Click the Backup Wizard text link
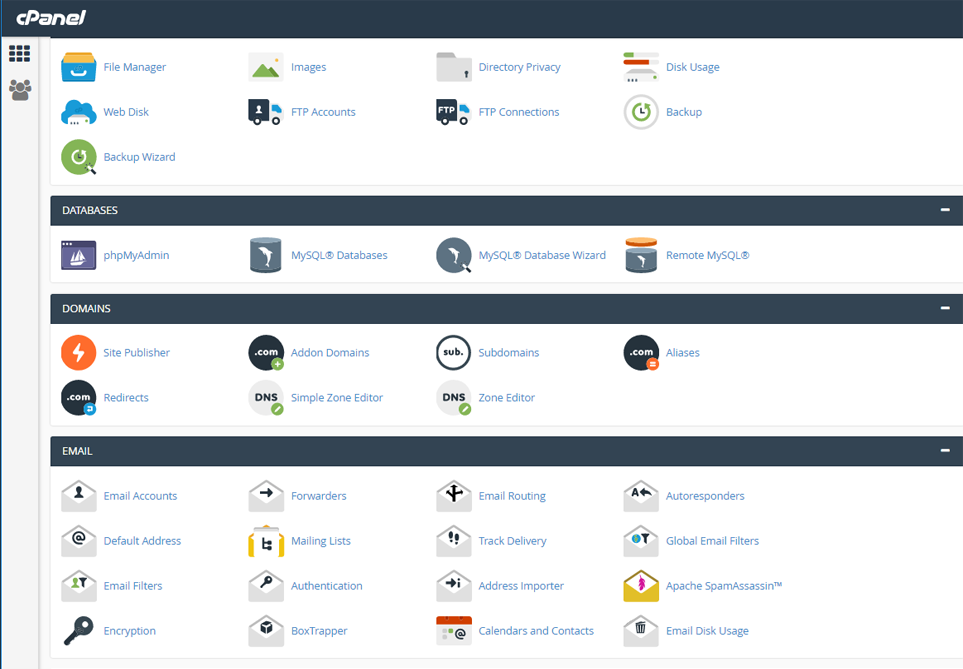The image size is (963, 669). [139, 157]
